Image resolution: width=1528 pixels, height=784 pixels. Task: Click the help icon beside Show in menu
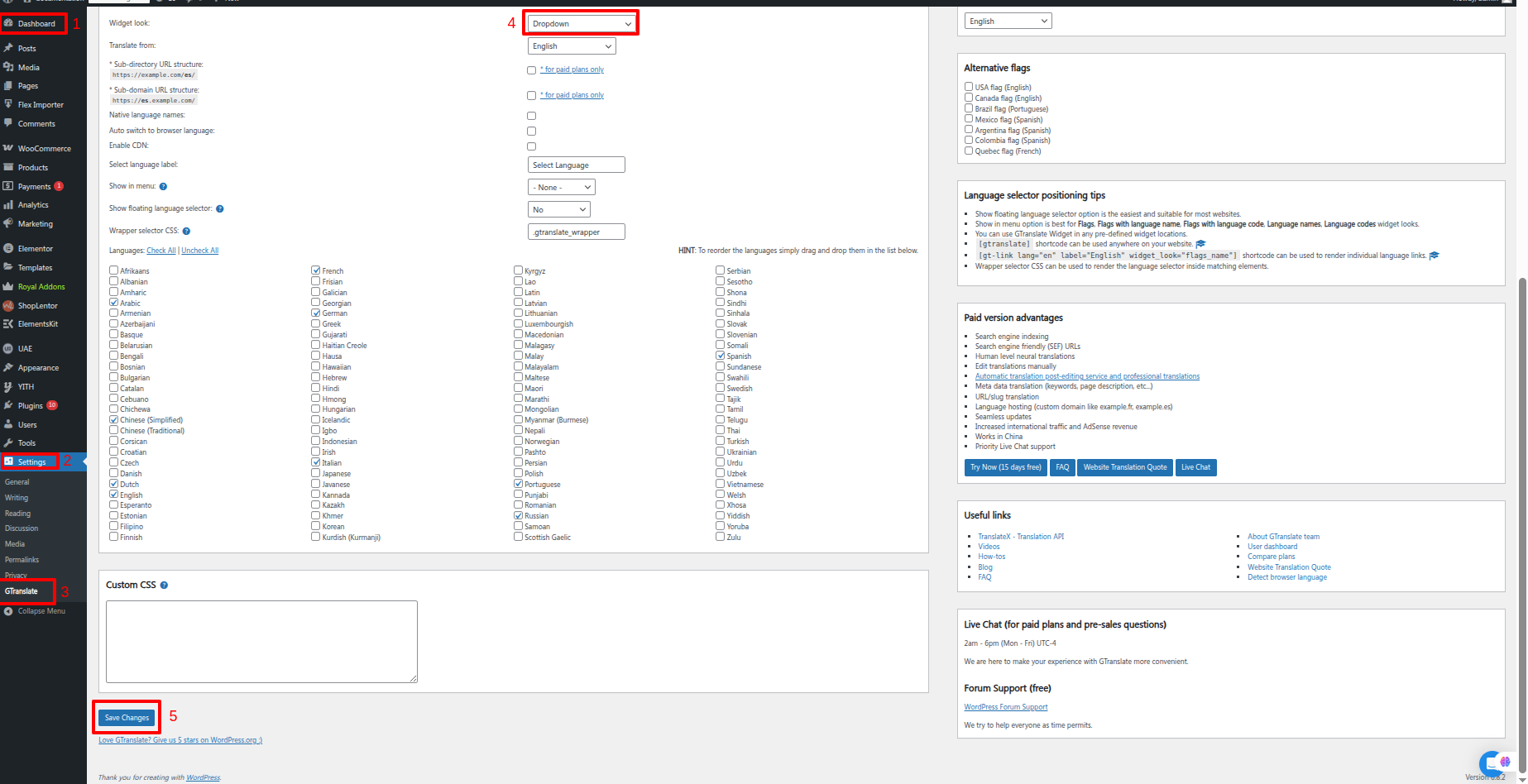pos(163,187)
